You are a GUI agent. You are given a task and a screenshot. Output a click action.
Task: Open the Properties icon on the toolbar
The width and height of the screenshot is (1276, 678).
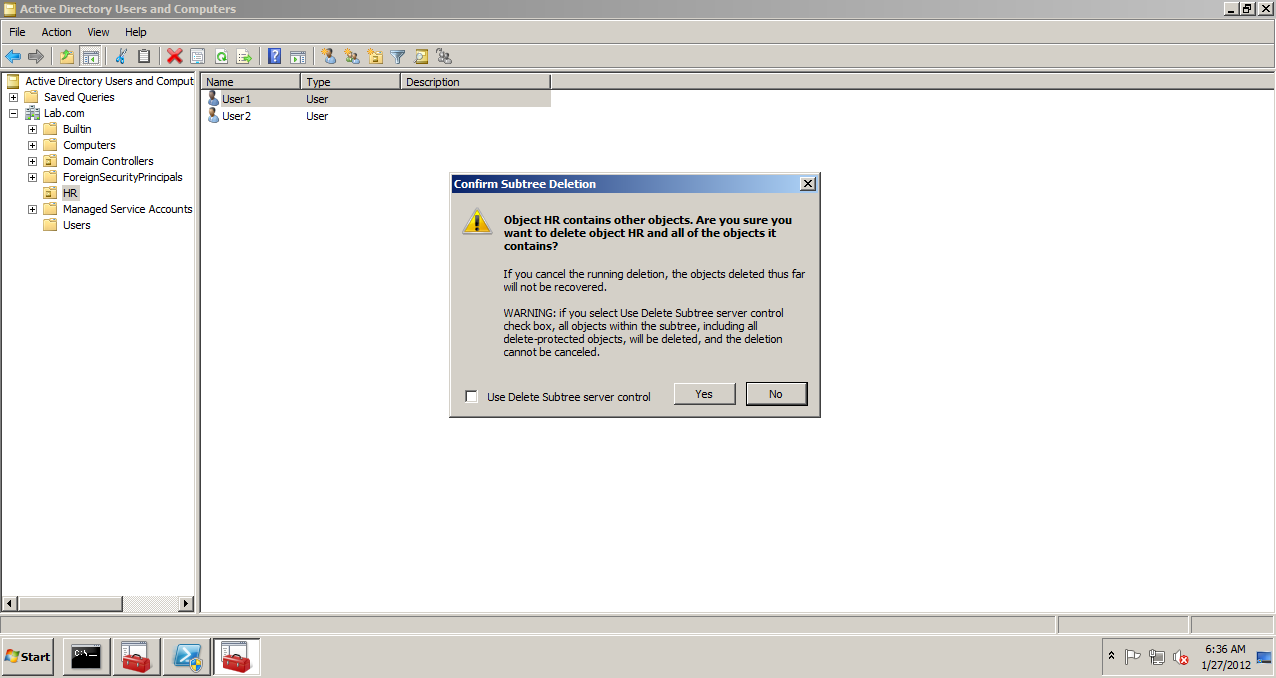click(x=197, y=56)
